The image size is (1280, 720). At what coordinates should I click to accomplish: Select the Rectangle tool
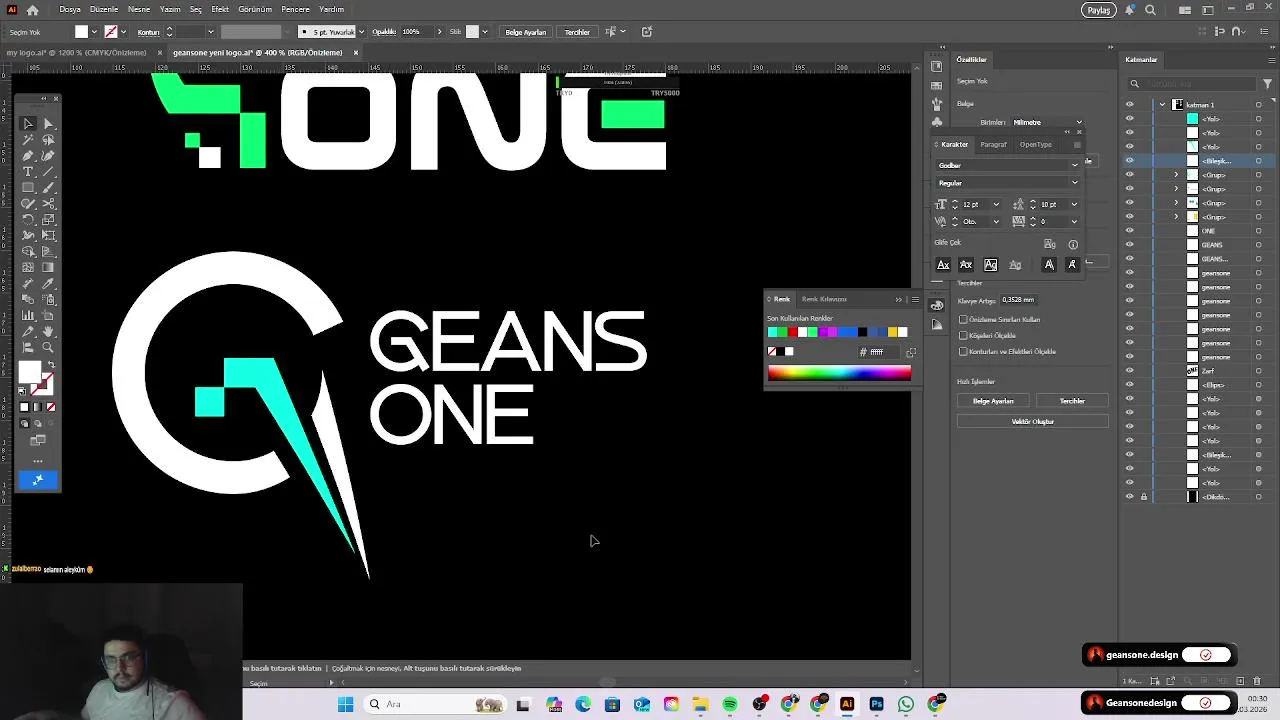click(28, 188)
